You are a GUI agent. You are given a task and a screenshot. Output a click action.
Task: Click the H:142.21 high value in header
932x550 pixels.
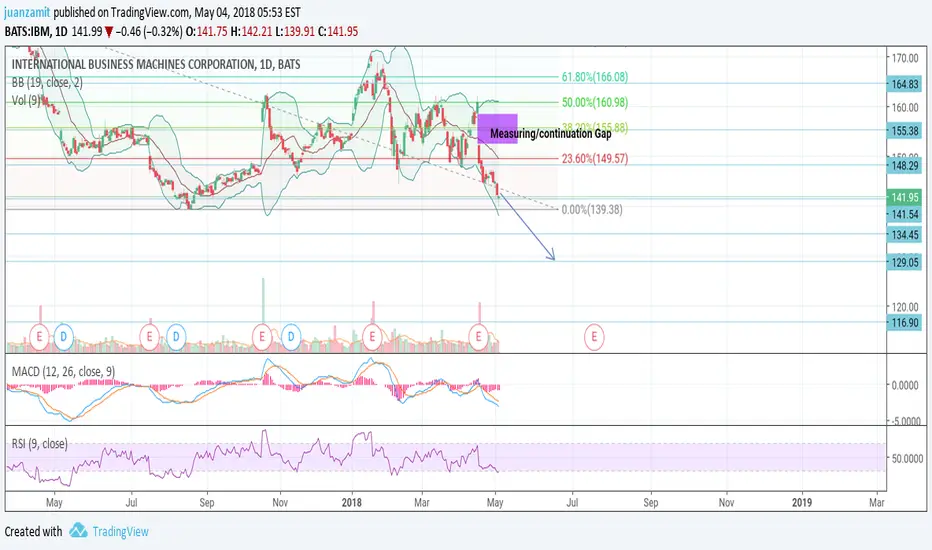coord(252,32)
